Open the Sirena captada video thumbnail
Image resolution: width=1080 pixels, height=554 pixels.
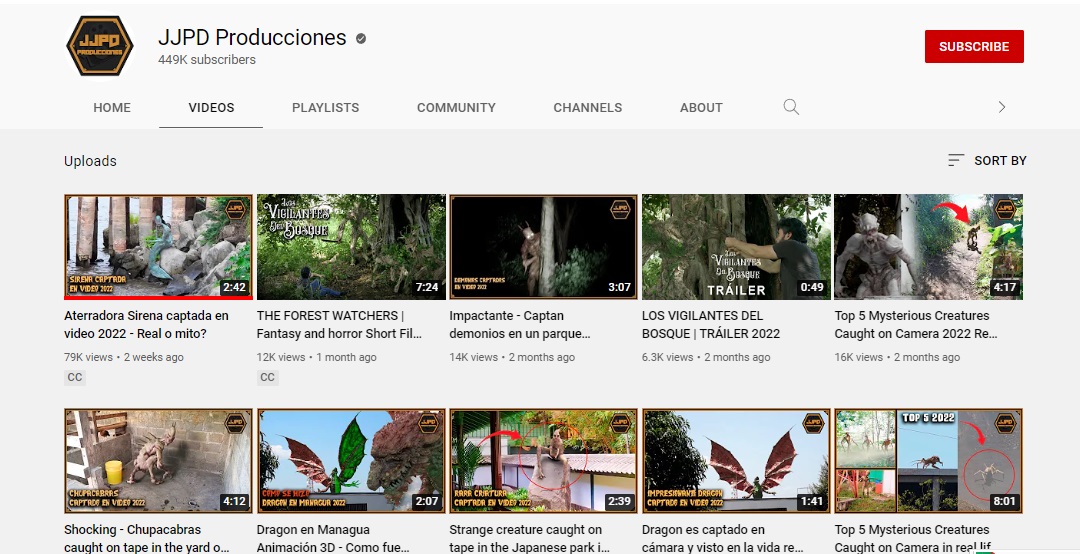point(158,247)
